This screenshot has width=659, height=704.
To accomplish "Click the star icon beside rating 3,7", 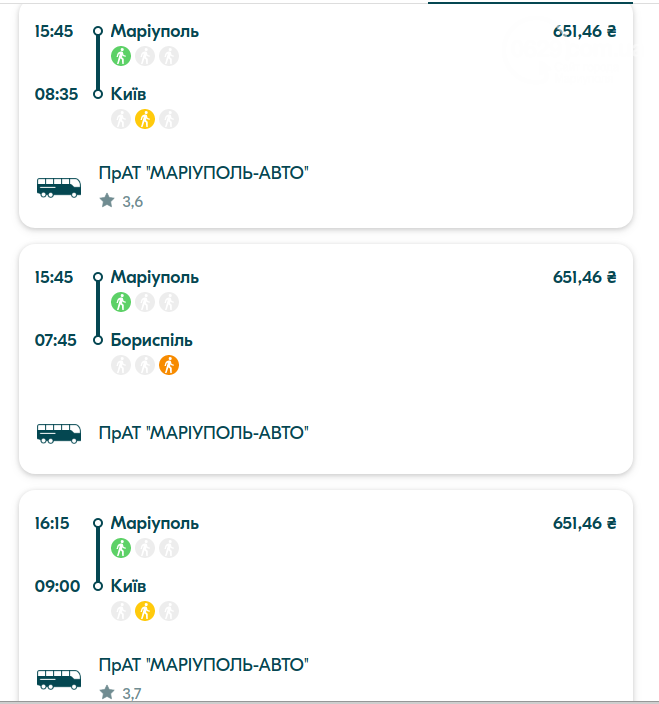I will coord(107,692).
